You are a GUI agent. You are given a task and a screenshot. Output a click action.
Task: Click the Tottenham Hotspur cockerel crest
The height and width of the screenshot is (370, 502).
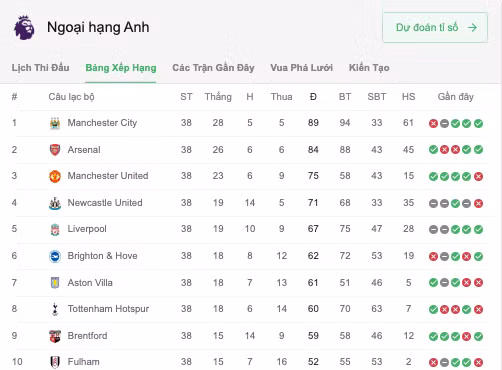point(55,309)
